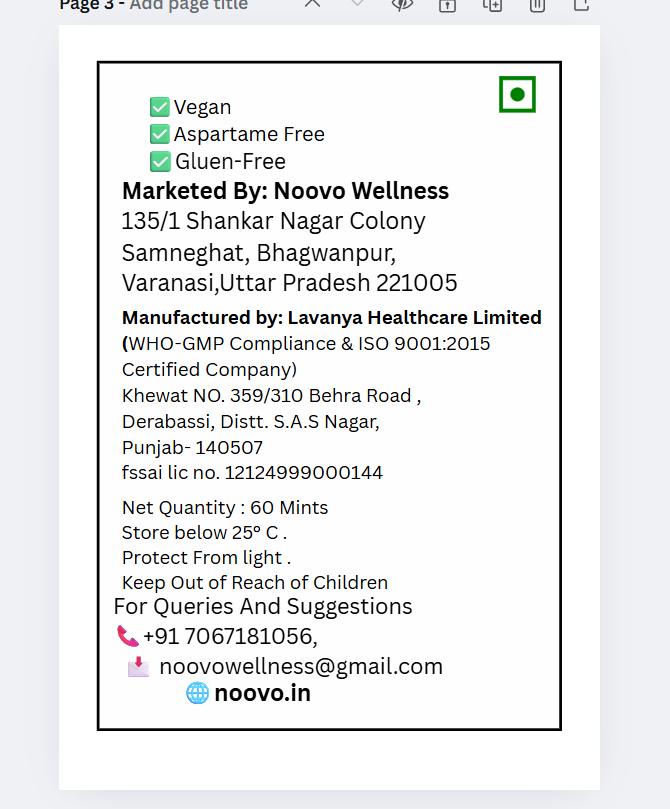Click the lock page icon
Screen dimensions: 670x809
(447, 5)
